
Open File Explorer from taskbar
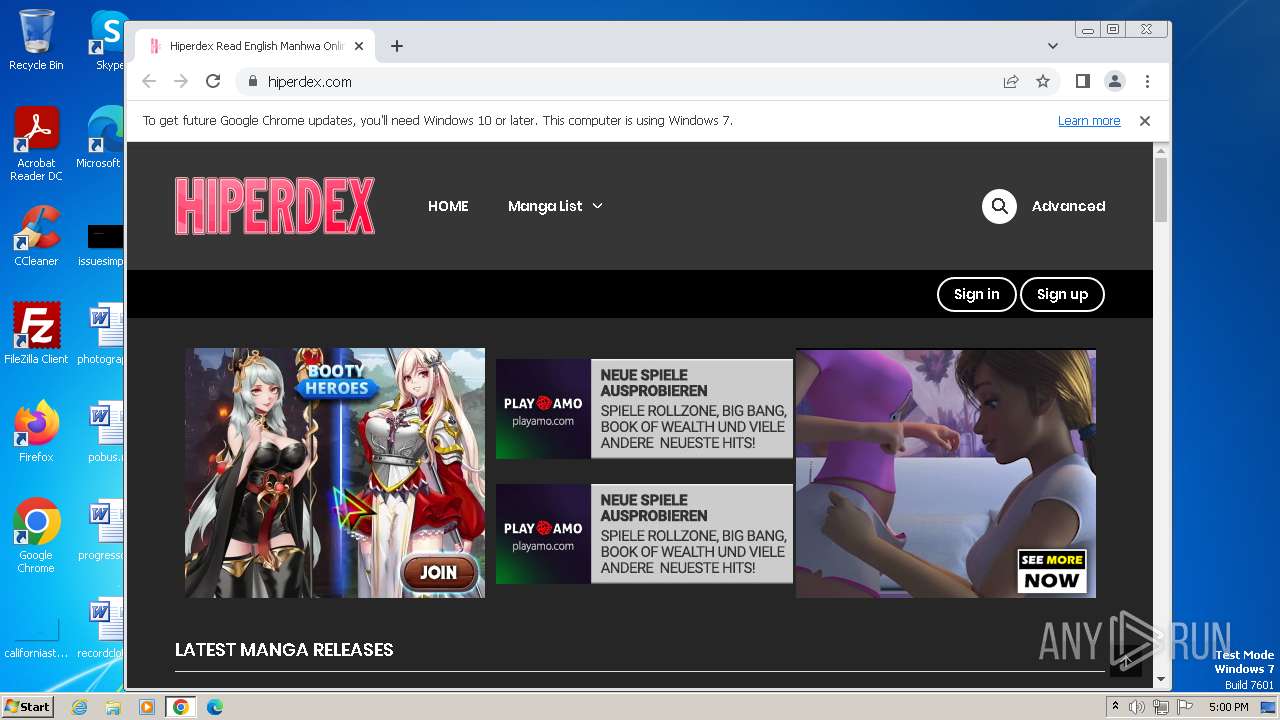[113, 707]
